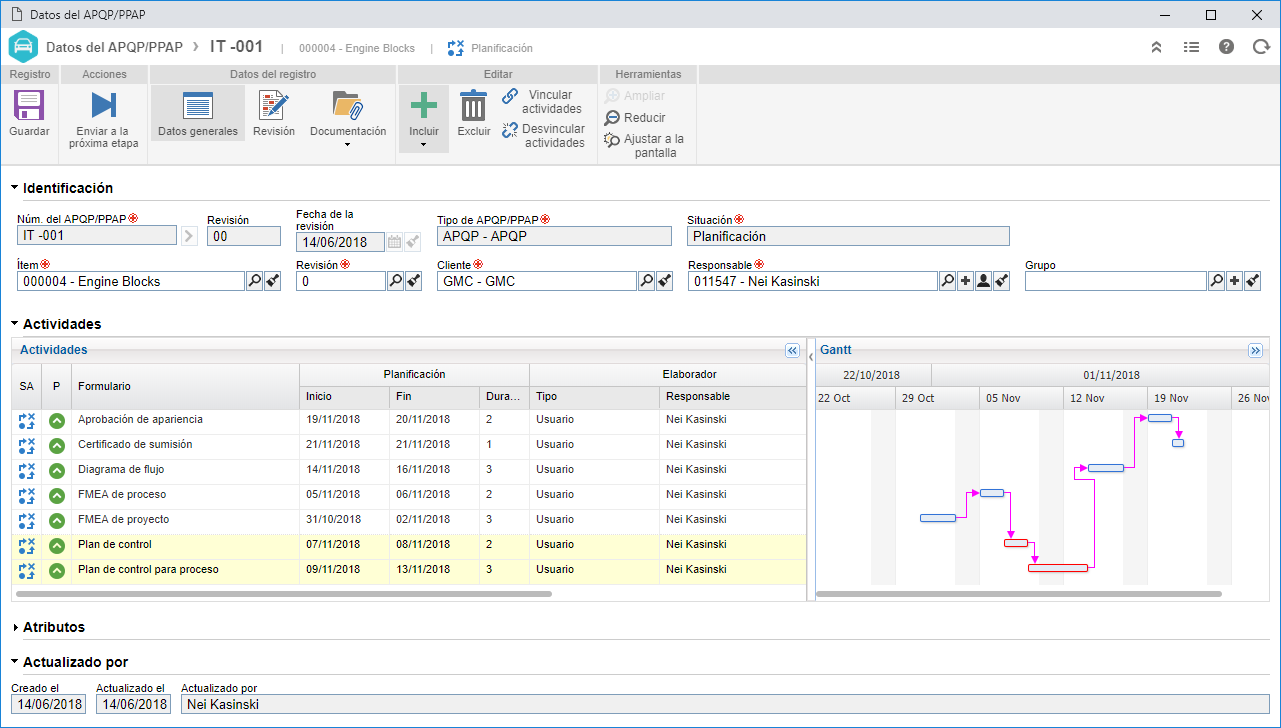
Task: Collapse ribbon with double-chevron icon
Action: (1157, 47)
